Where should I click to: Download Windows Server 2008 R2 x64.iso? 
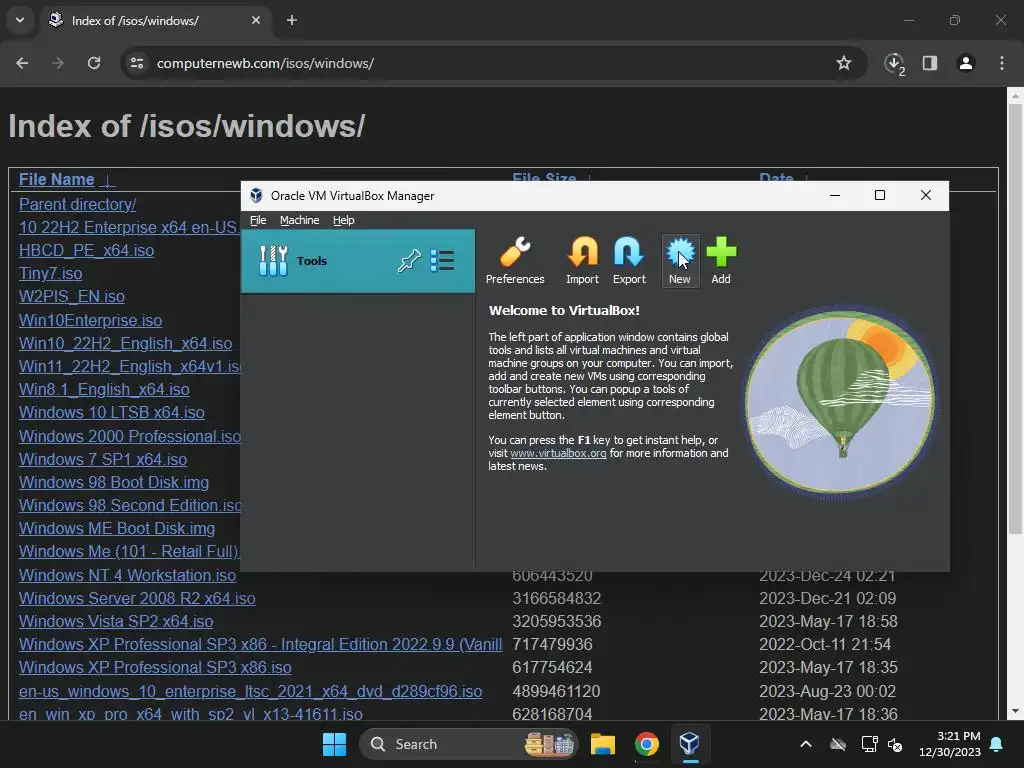click(137, 598)
